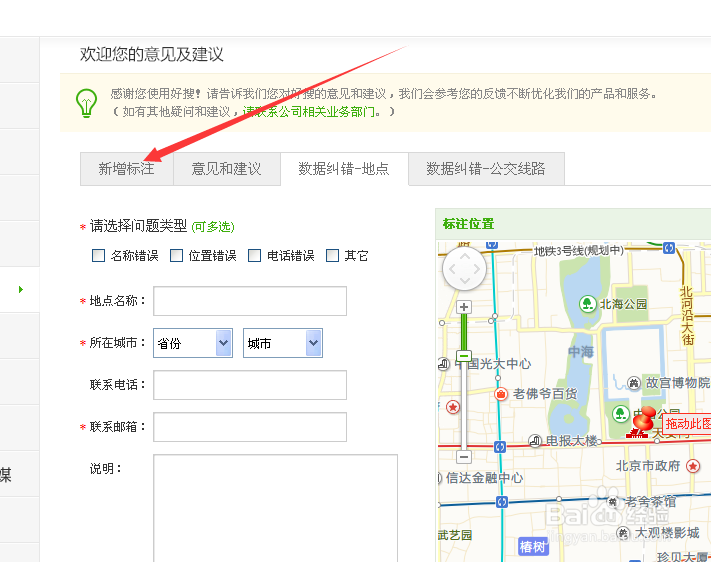Screen dimensions: 711x562
Task: Click the 标注位置 map panel header
Action: (x=573, y=224)
